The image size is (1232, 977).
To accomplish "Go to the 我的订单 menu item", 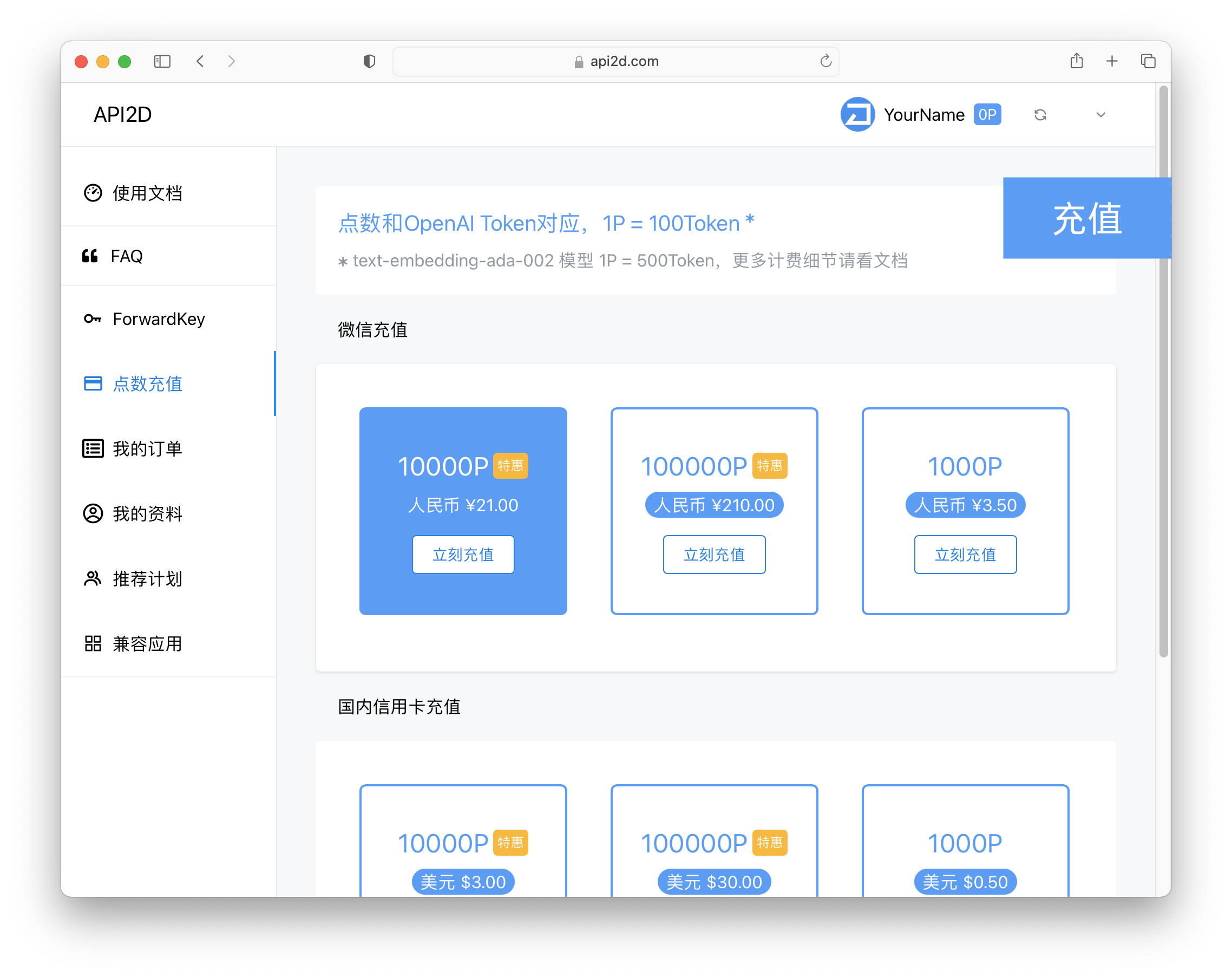I will tap(147, 449).
